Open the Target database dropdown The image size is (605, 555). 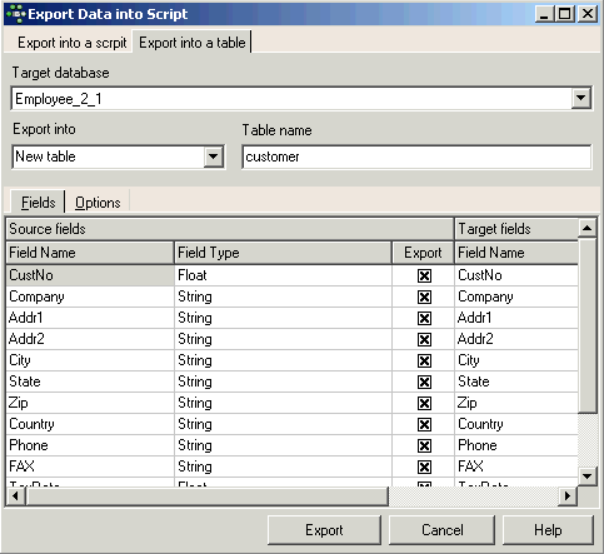click(582, 98)
